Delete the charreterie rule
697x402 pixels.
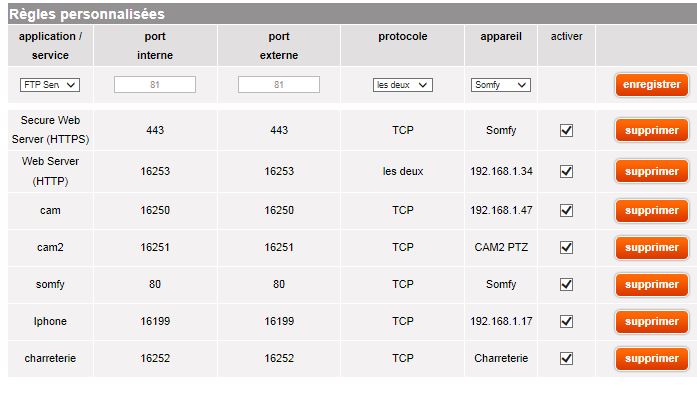(x=652, y=358)
